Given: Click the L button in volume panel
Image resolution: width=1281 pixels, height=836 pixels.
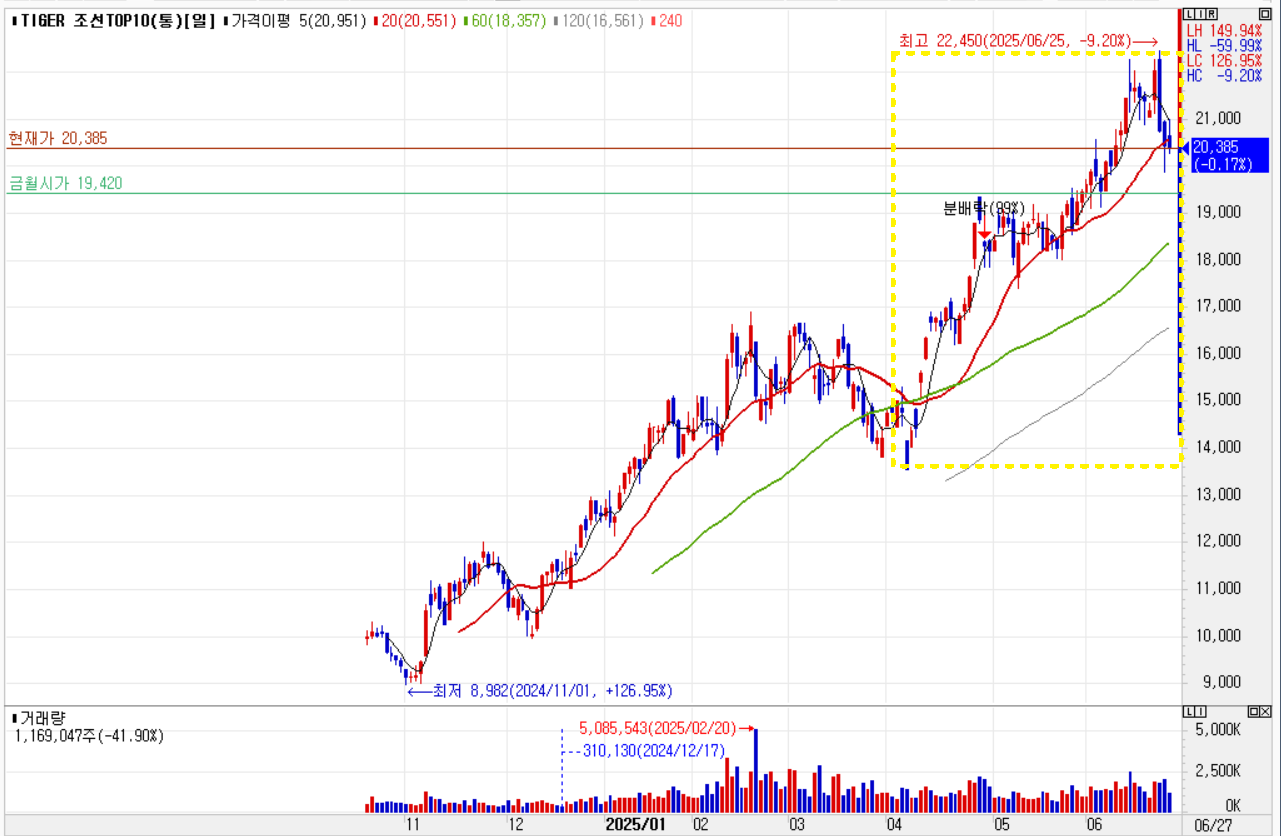Looking at the screenshot, I should (1187, 711).
